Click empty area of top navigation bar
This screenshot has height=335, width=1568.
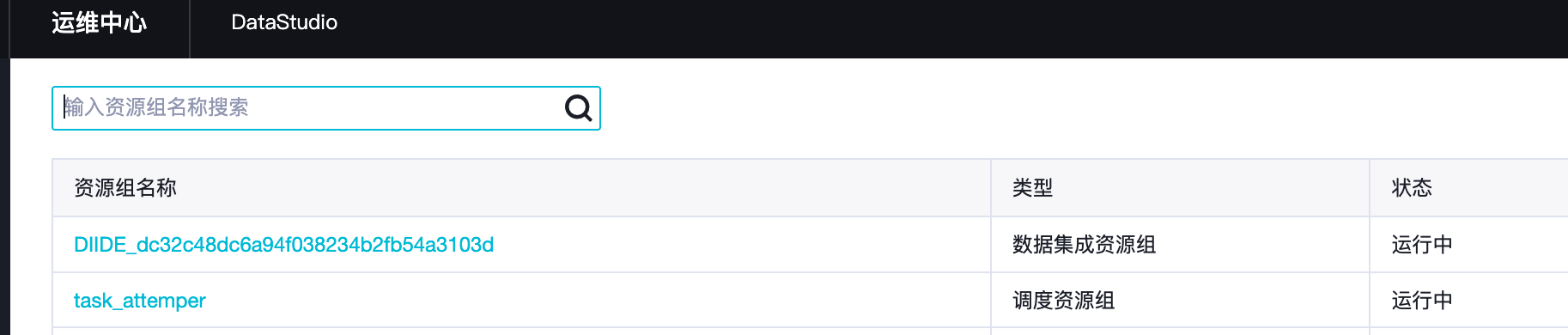point(945,28)
